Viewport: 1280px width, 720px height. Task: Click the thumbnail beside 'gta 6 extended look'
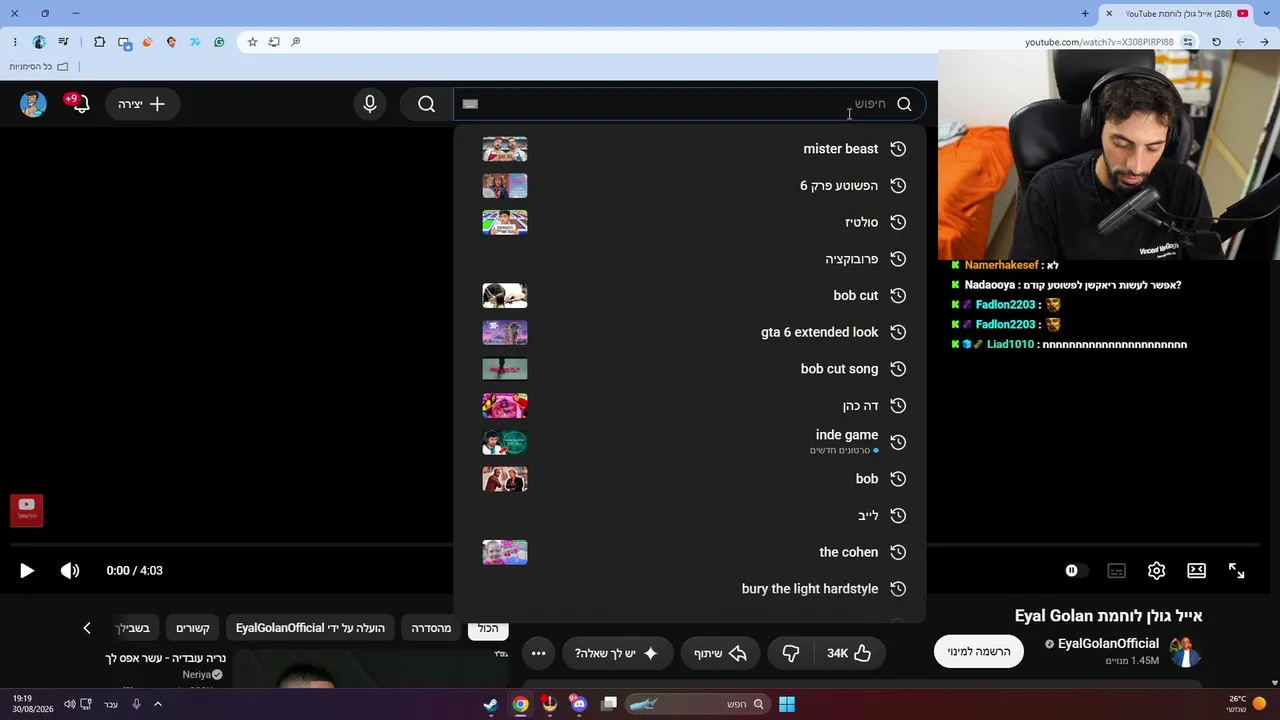(x=505, y=332)
